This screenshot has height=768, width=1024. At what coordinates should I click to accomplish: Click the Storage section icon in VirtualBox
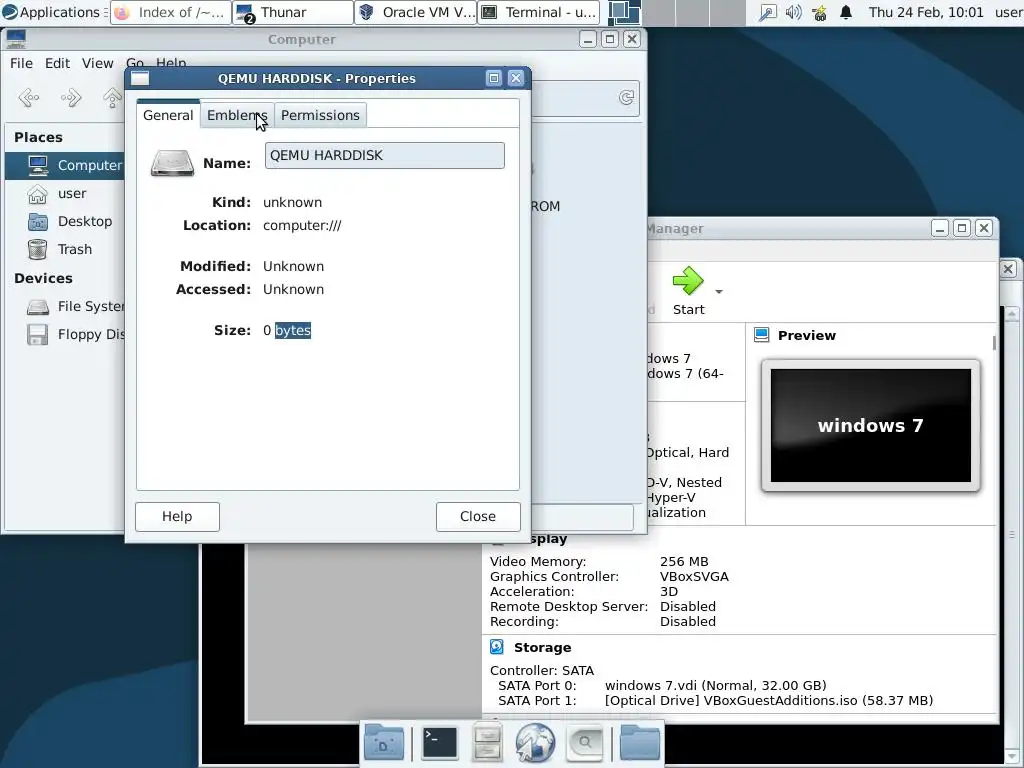(497, 647)
